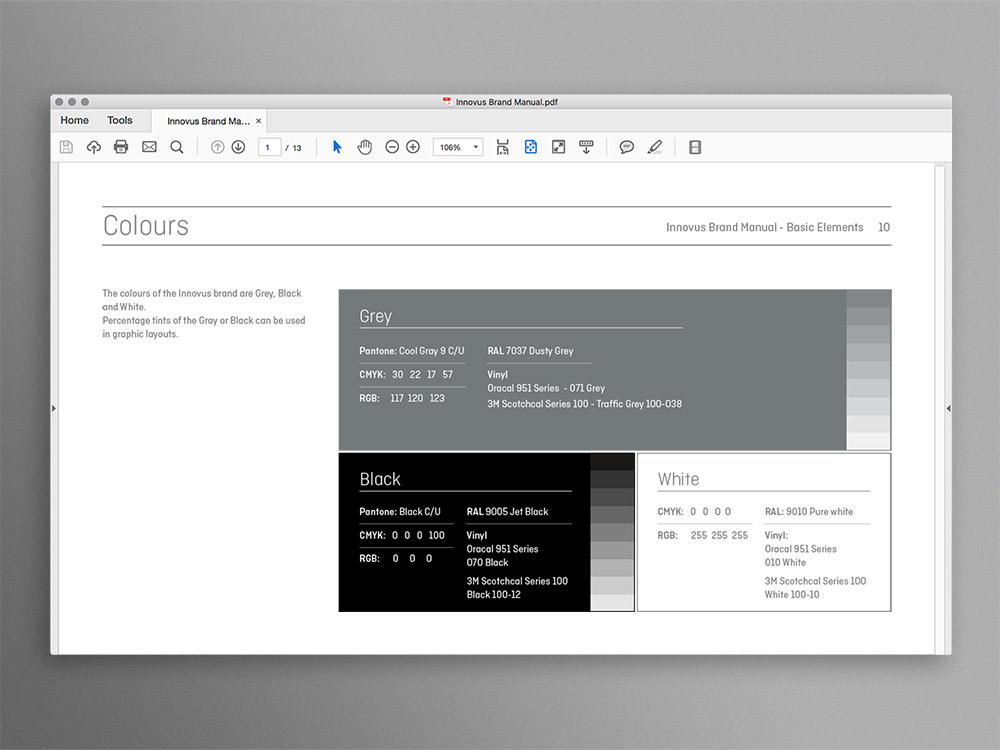This screenshot has height=750, width=1000.
Task: Click 'RGB: 255 255 255' values
Action: pos(703,535)
